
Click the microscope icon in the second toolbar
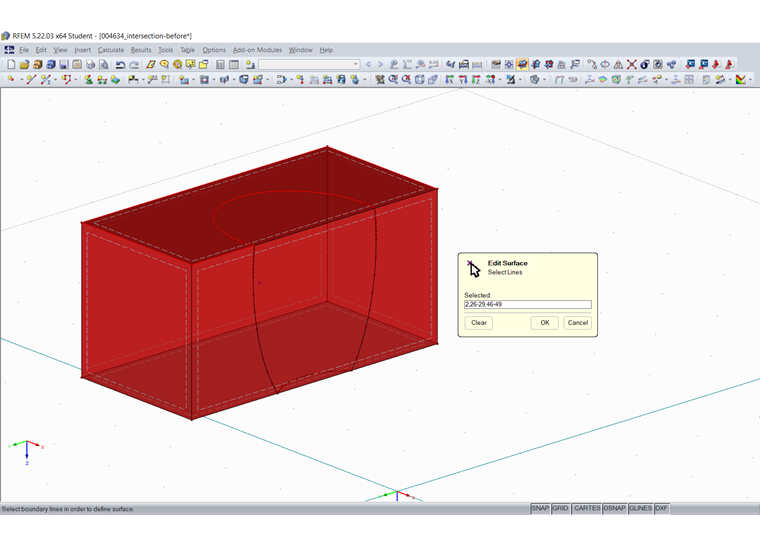tap(511, 79)
